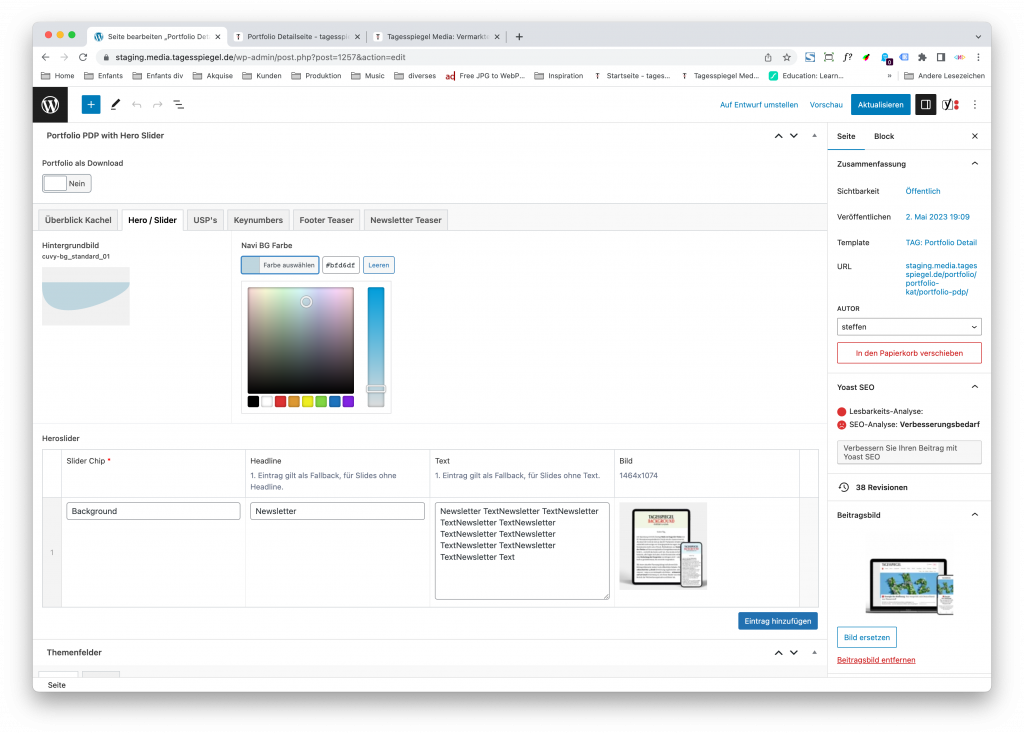
Task: Collapse the Yoast SEO sidebar section
Action: tap(974, 387)
